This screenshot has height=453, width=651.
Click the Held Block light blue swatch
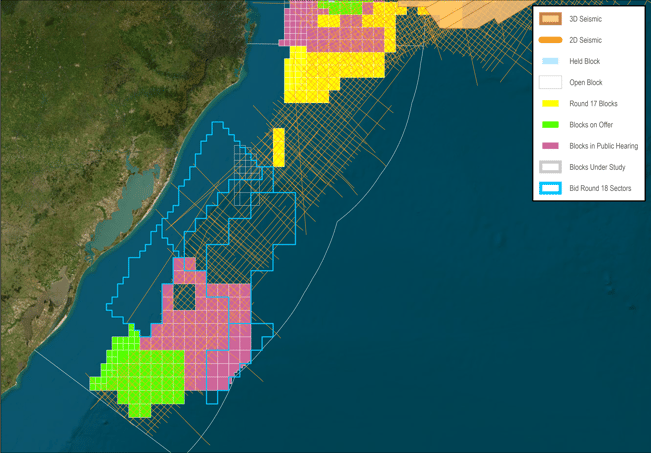click(x=550, y=61)
